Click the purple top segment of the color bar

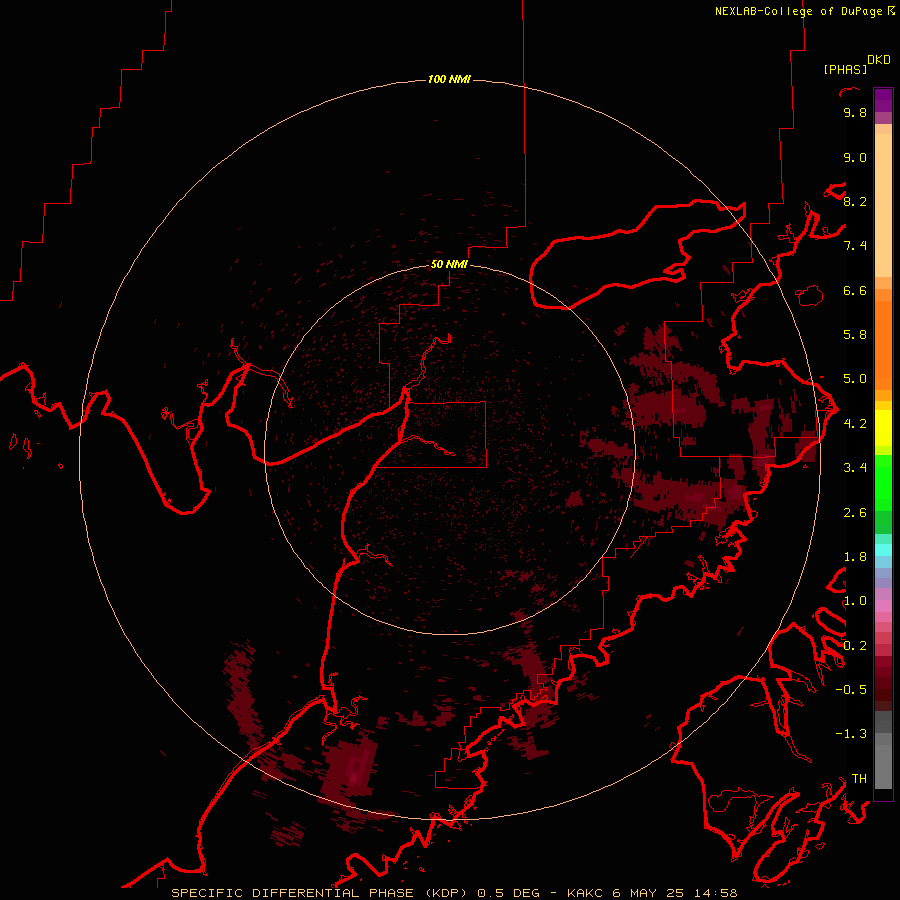[x=883, y=100]
